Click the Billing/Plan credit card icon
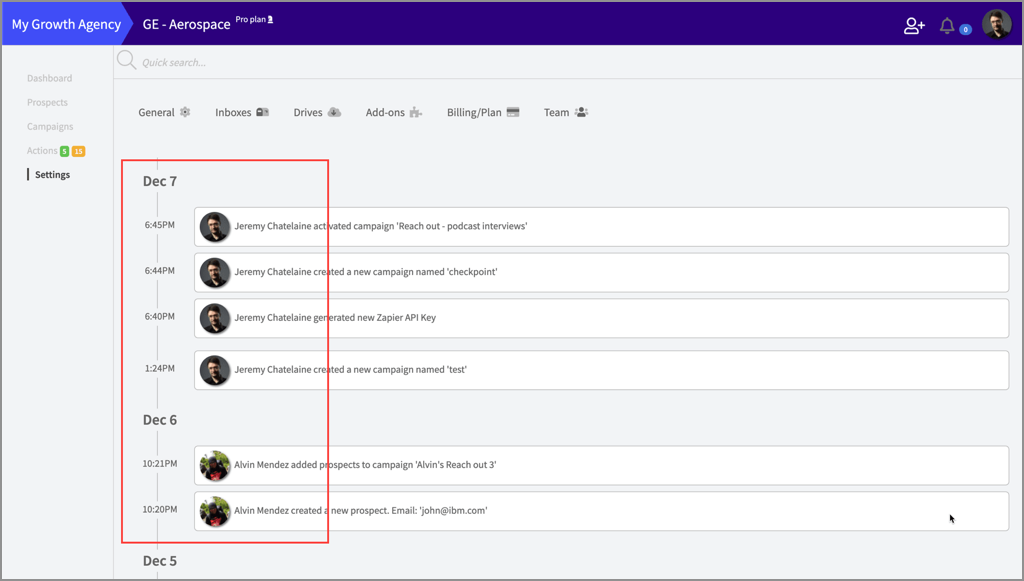Image resolution: width=1024 pixels, height=581 pixels. (x=513, y=112)
